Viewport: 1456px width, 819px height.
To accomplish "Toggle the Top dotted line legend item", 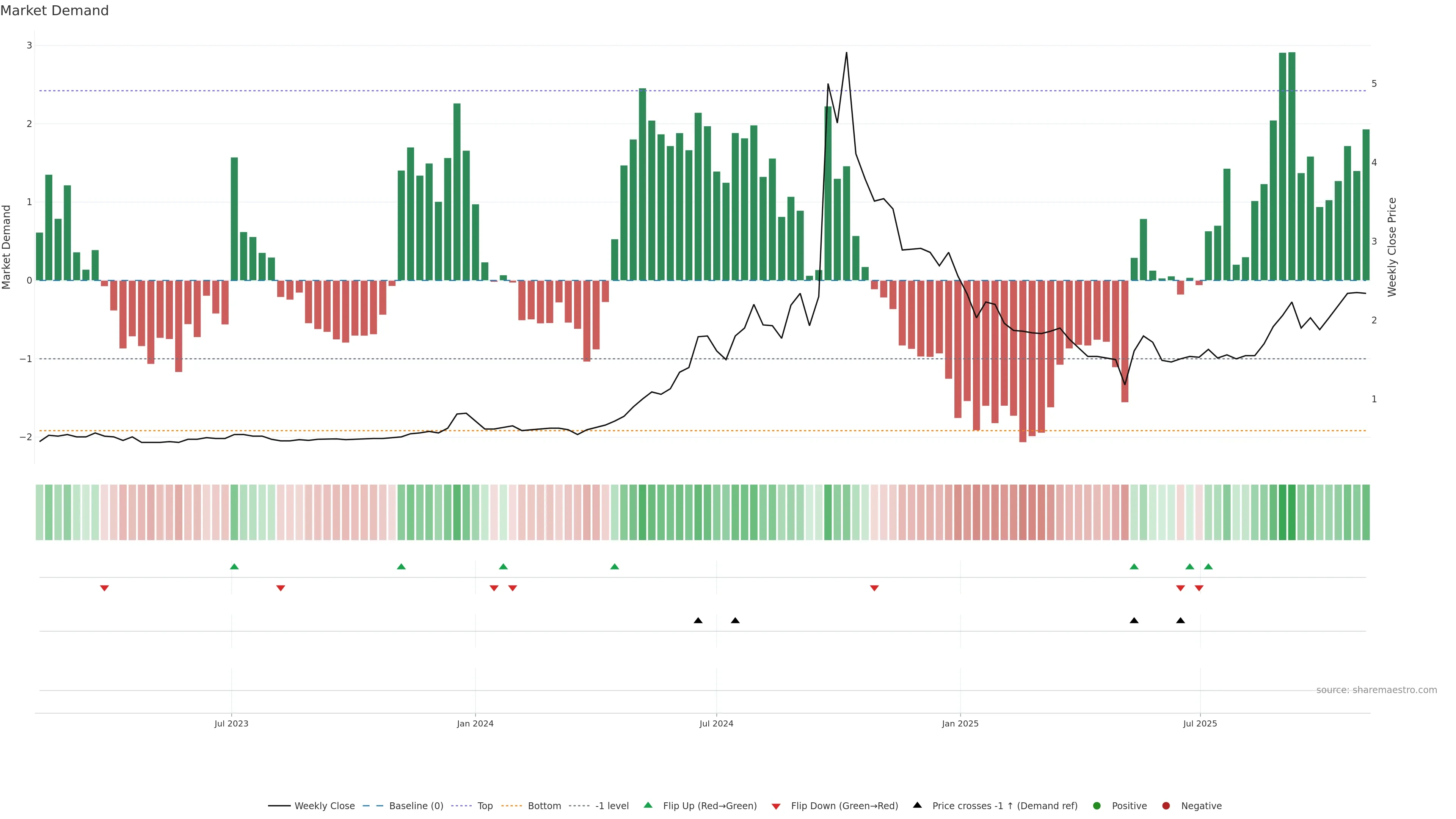I will tap(485, 805).
